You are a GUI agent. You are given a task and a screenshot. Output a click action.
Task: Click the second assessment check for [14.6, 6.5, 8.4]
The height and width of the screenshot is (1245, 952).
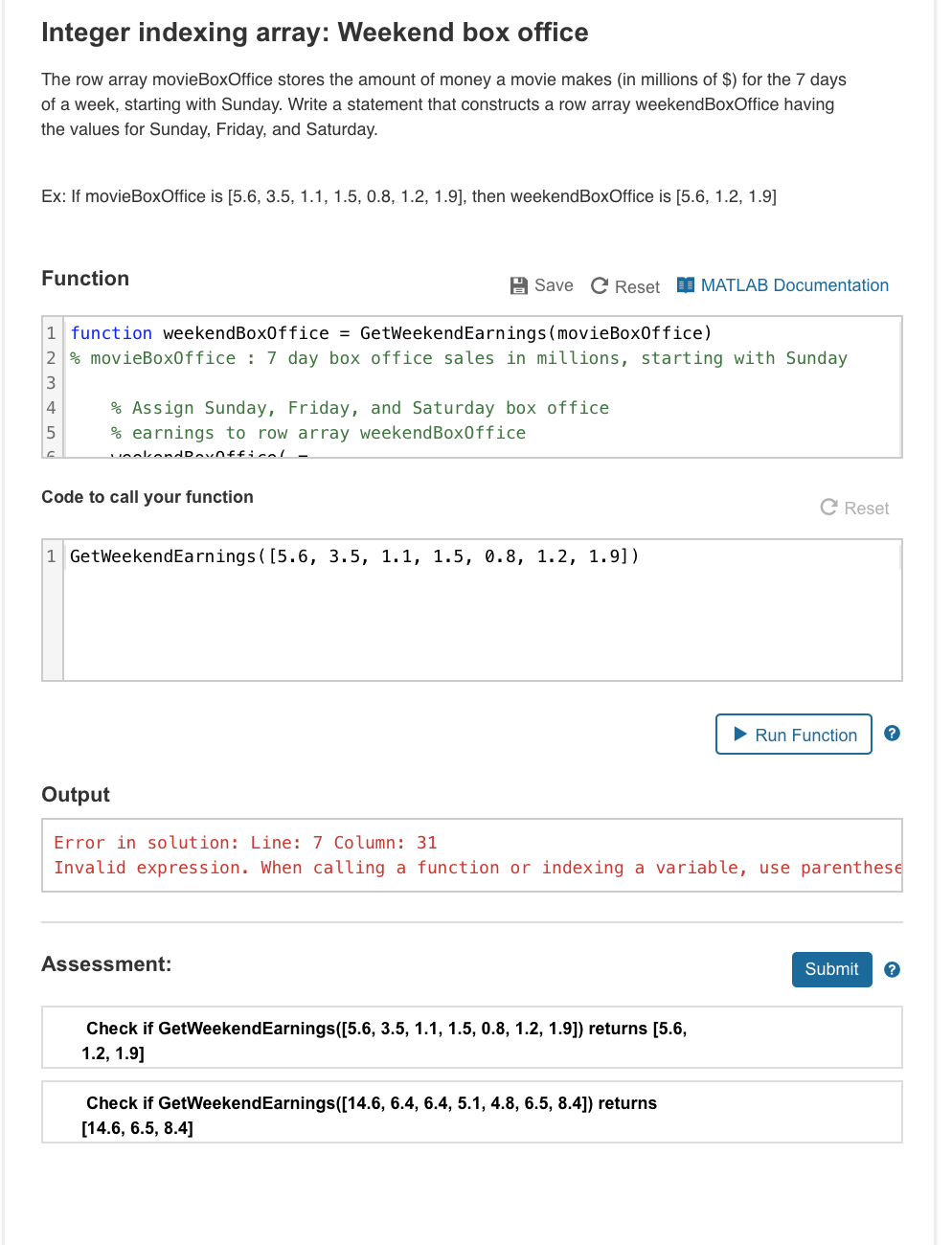[471, 1112]
